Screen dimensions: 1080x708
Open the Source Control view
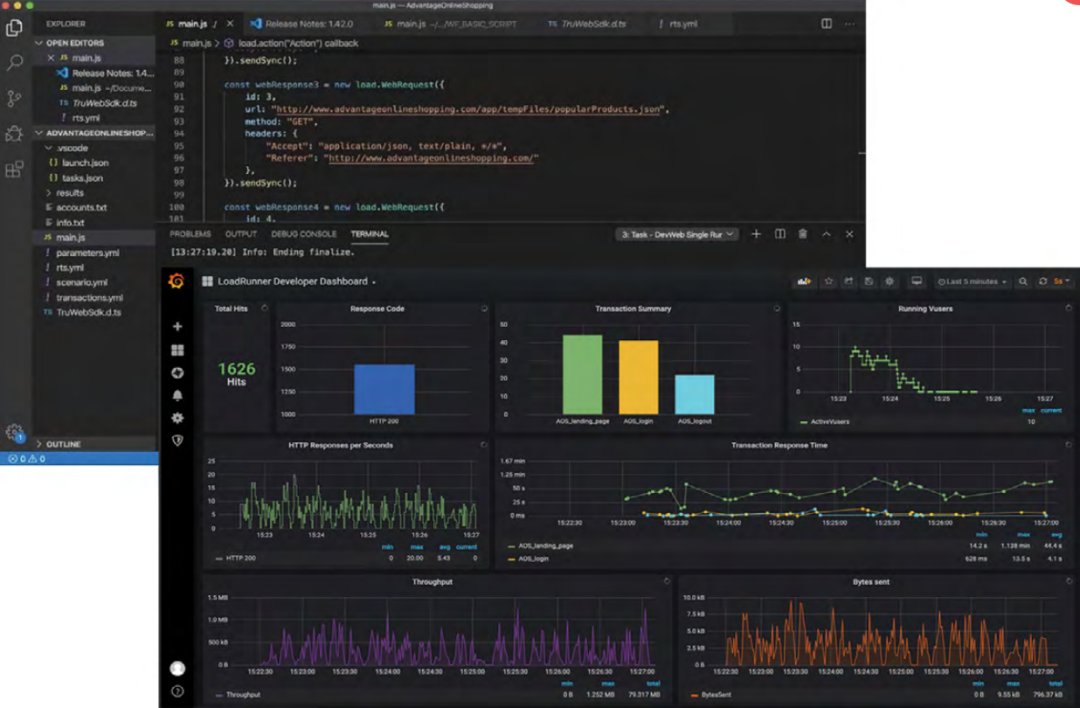14,98
